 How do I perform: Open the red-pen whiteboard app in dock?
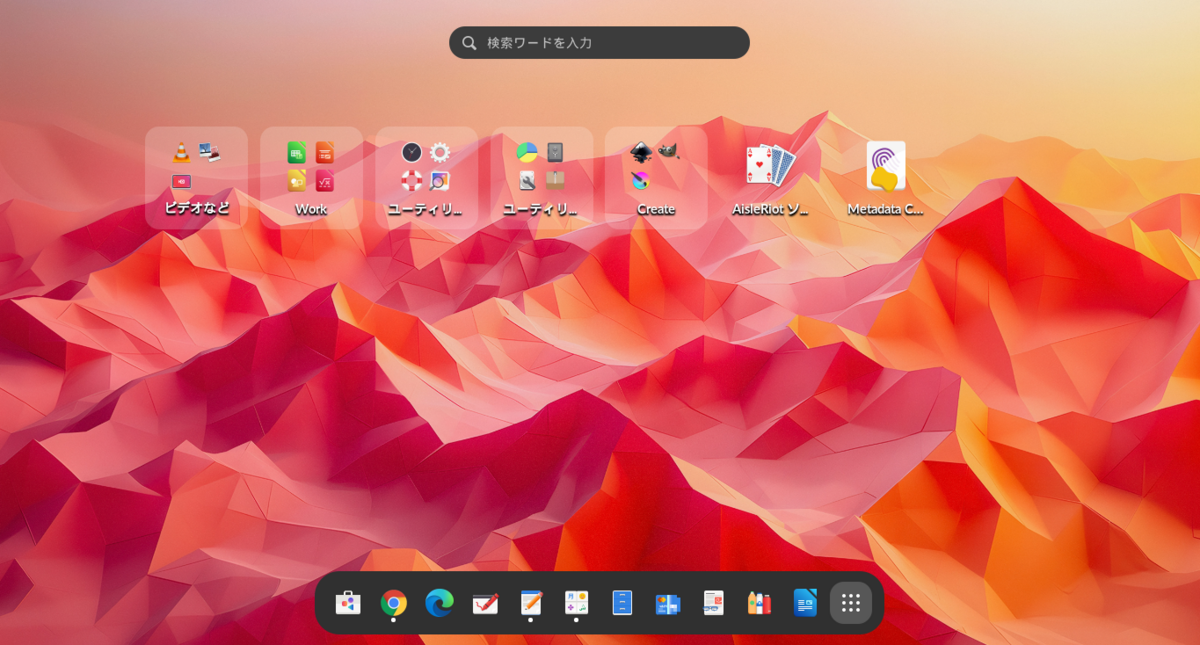tap(485, 603)
